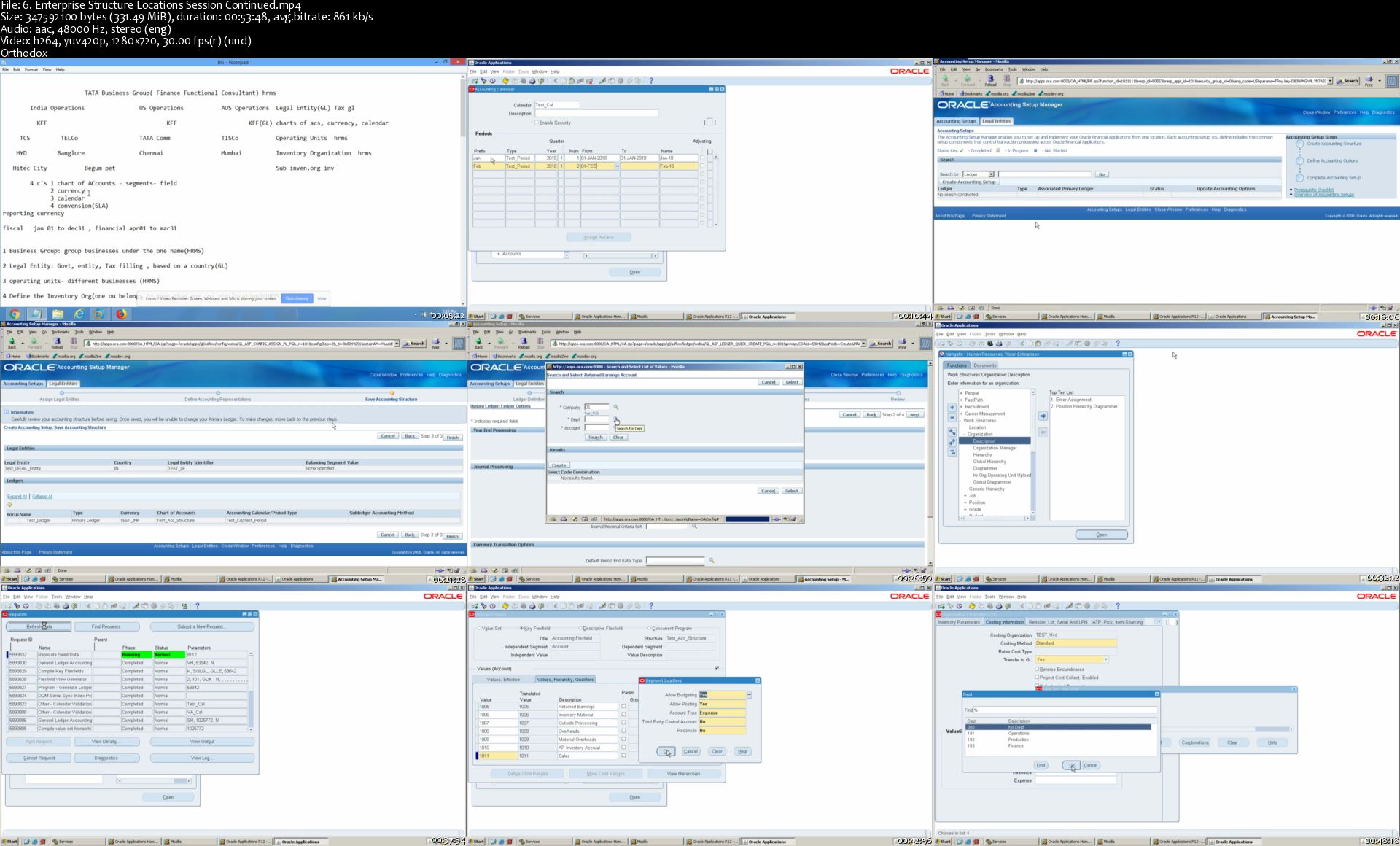Open the URL history dropdown in the Ledger Options browser

pyautogui.click(x=863, y=344)
